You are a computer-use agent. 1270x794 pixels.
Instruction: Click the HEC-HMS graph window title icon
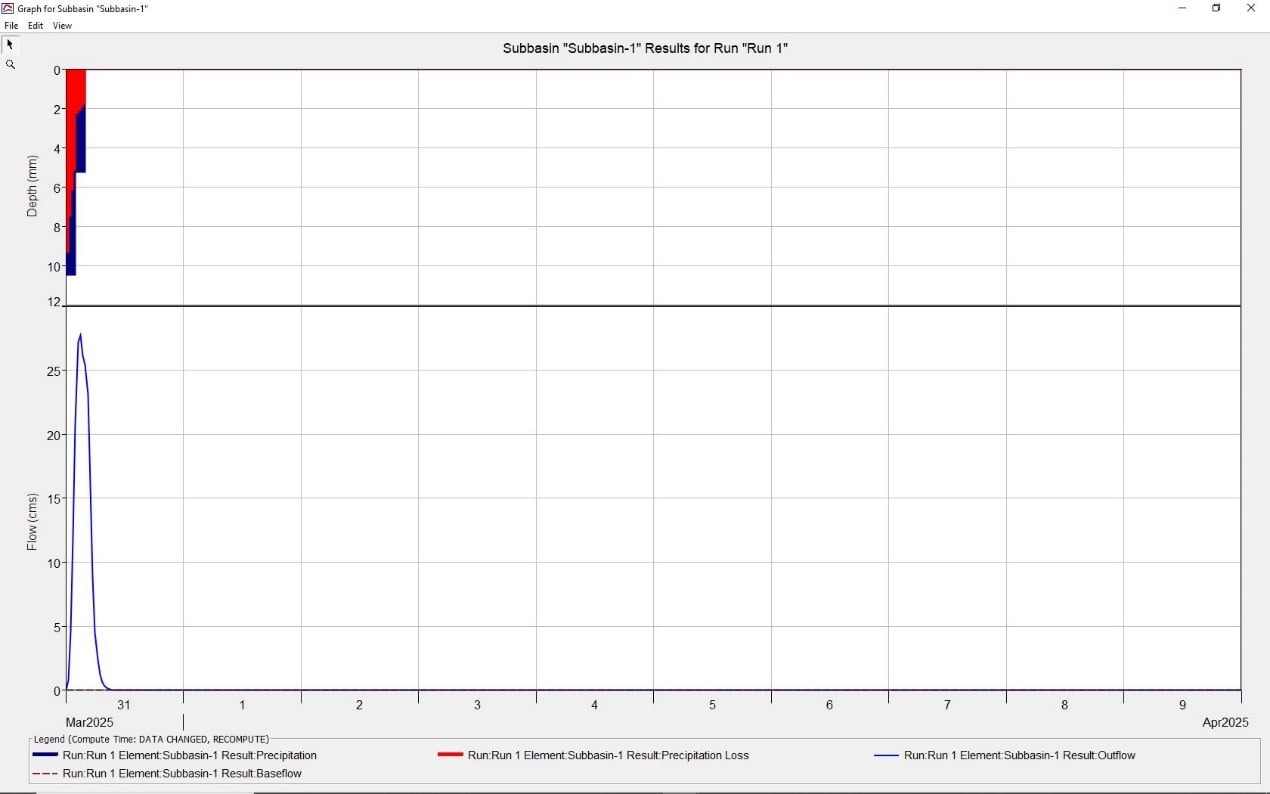coord(8,8)
